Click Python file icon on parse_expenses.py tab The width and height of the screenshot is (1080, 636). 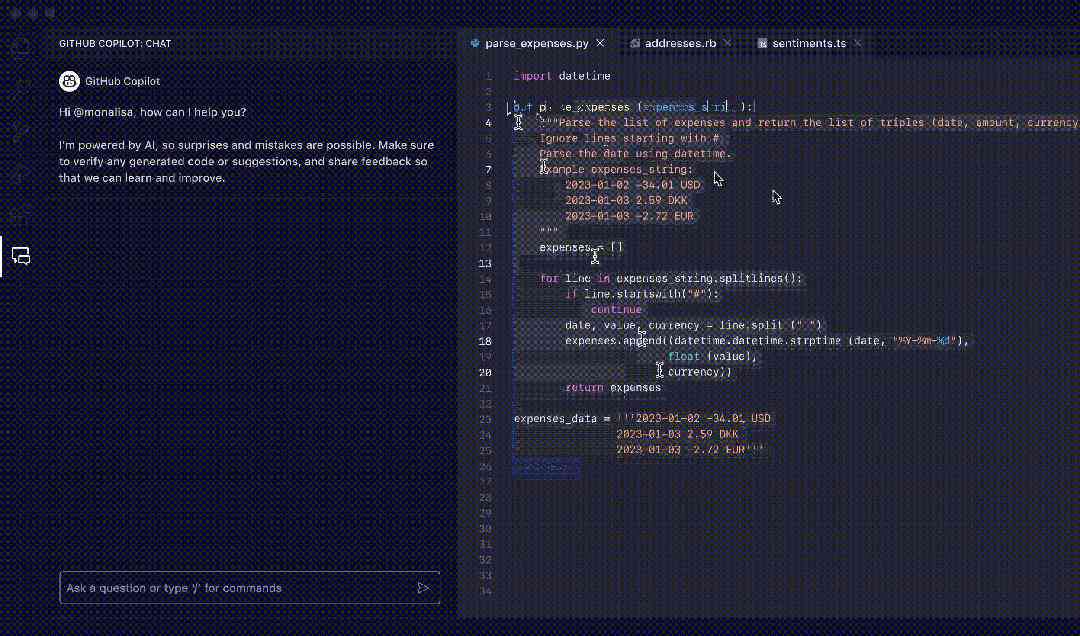[475, 43]
